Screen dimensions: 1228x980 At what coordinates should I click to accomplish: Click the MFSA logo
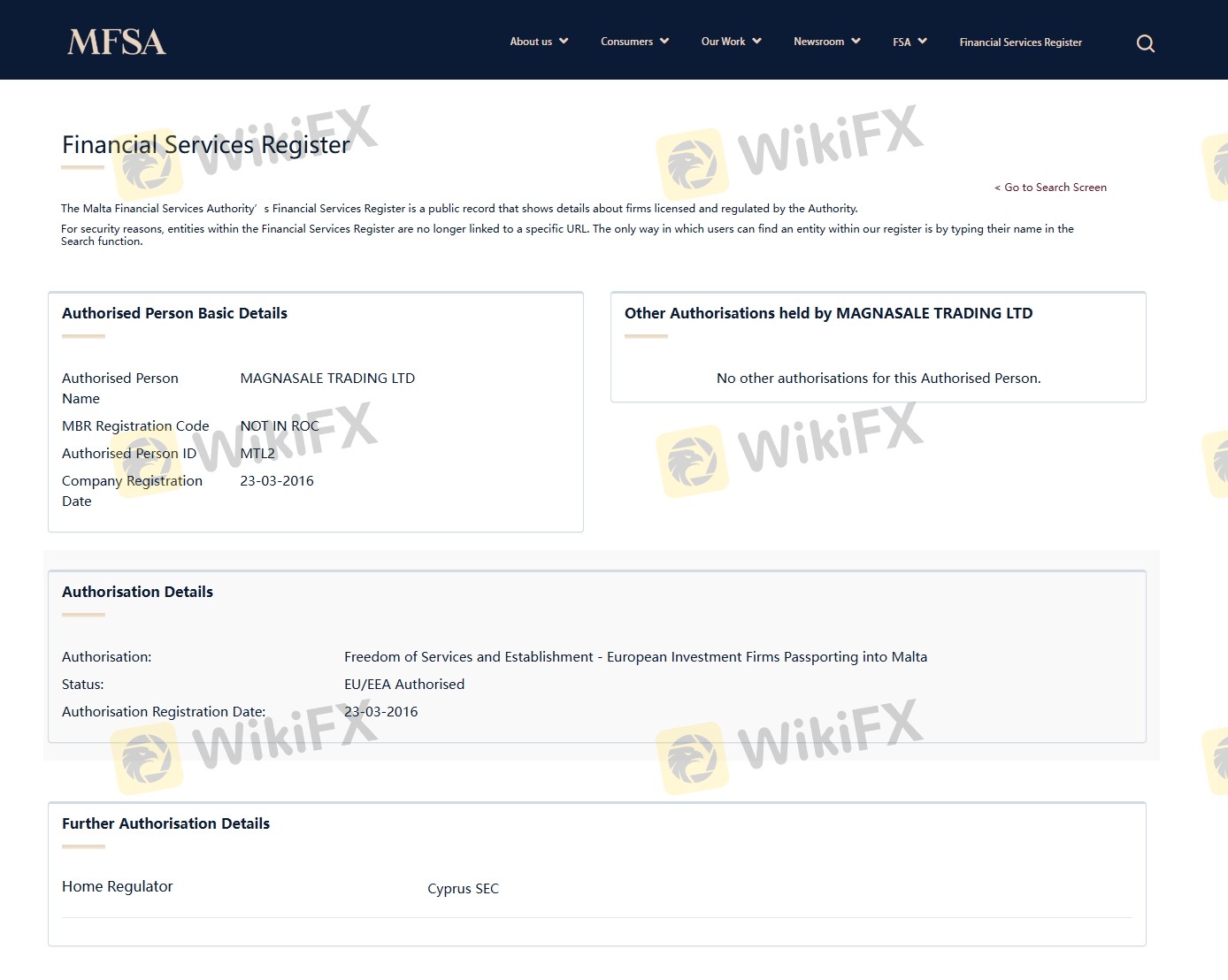click(x=117, y=42)
